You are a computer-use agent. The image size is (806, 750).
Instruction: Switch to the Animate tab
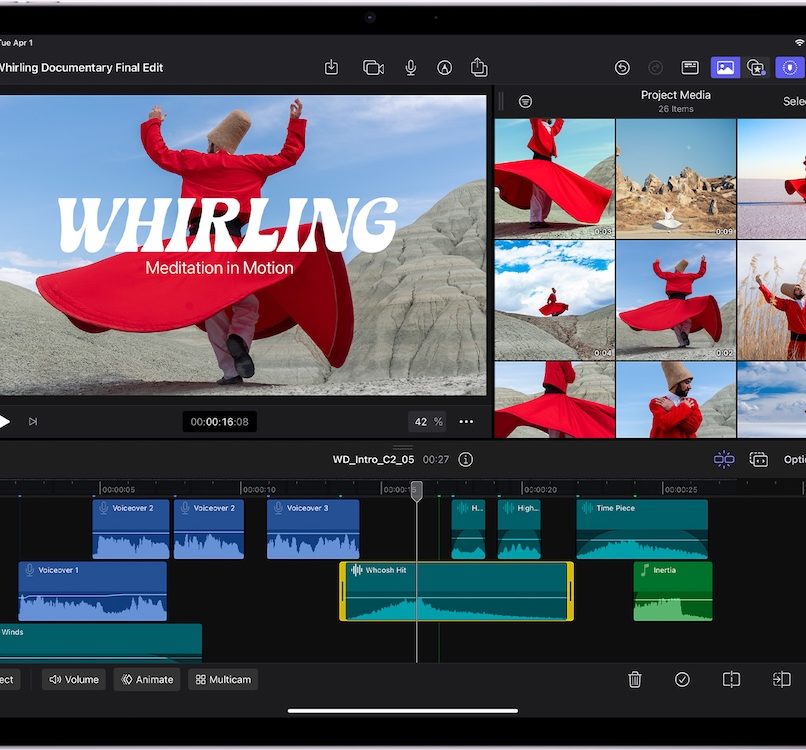[147, 680]
